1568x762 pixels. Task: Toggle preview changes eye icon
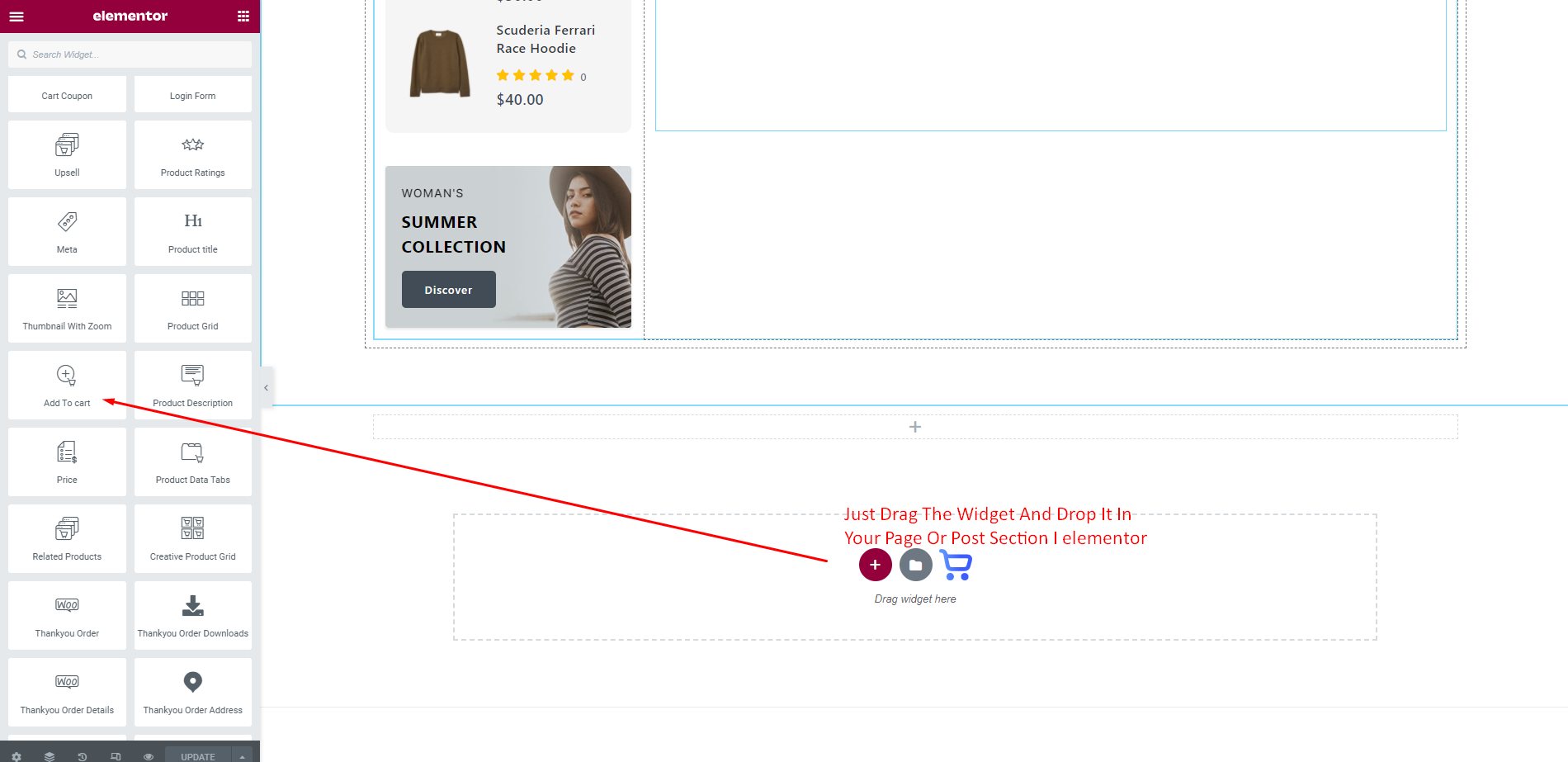coord(149,755)
